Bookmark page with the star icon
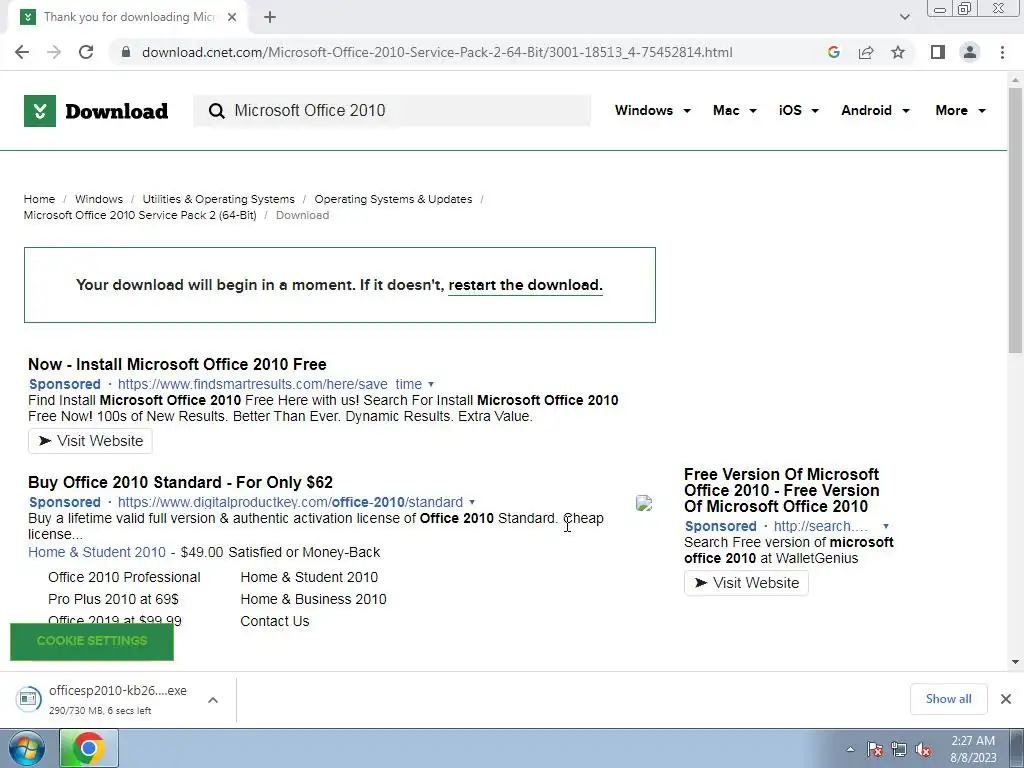The height and width of the screenshot is (768, 1024). click(x=898, y=52)
